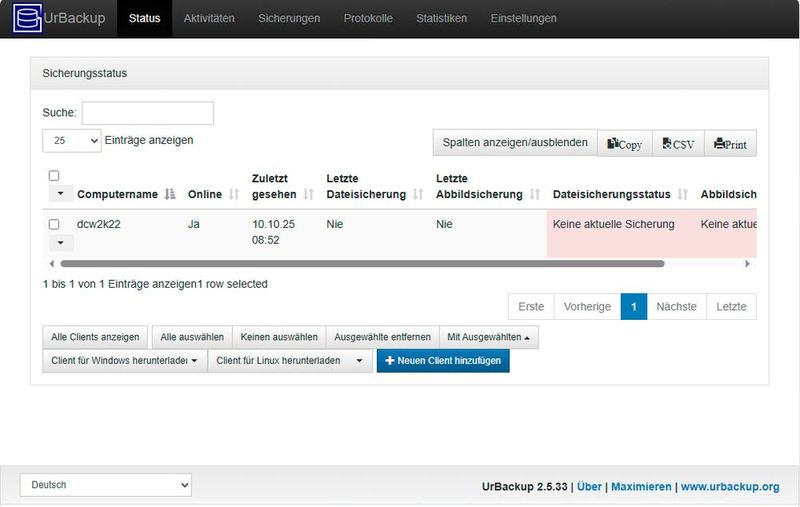Click right arrow of horizontal scrollbar
800x507 pixels.
(x=747, y=264)
